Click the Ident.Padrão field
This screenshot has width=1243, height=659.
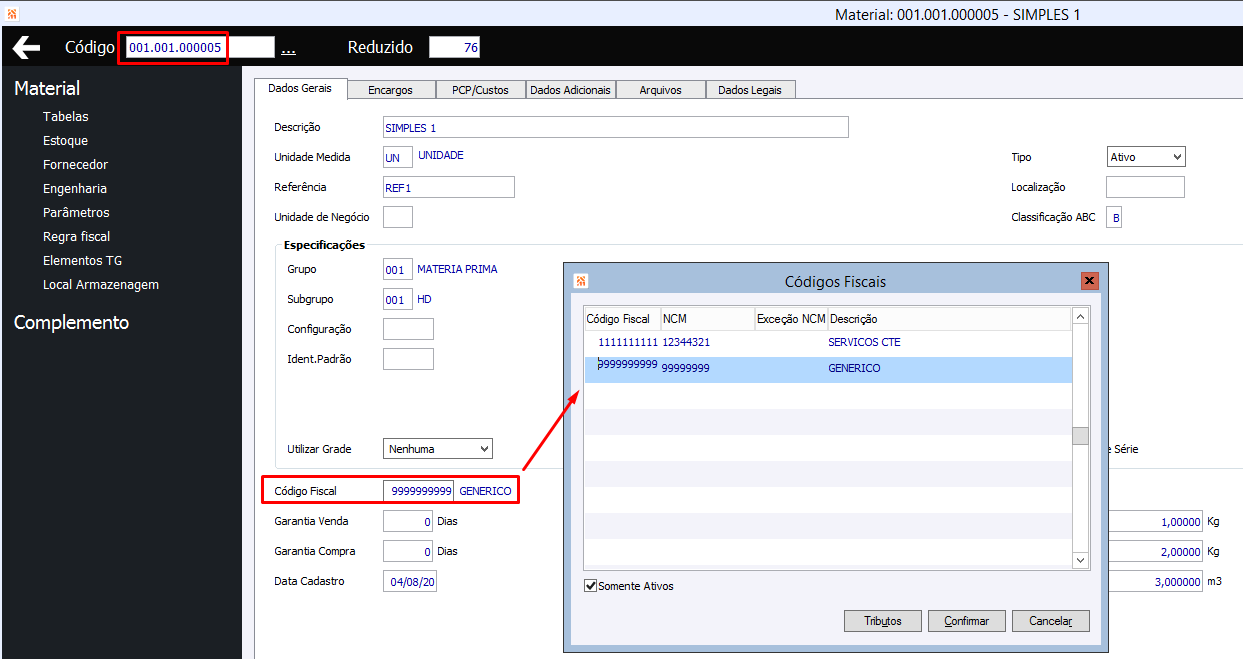point(408,359)
